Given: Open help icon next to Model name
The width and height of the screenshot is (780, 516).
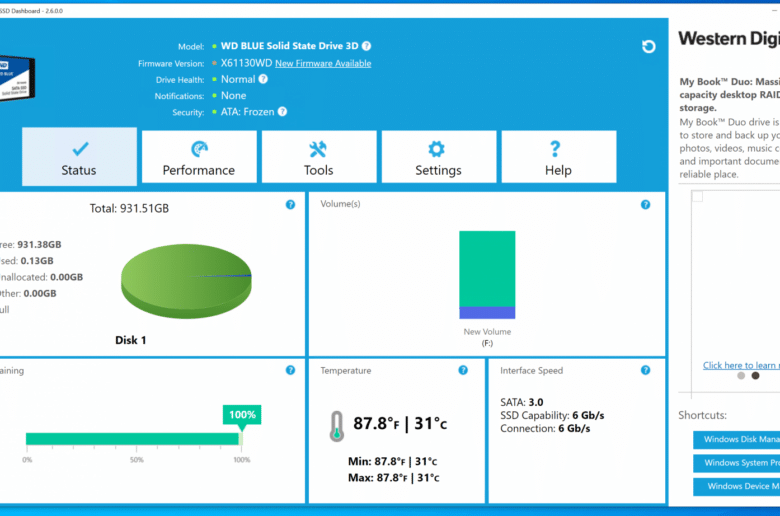Looking at the screenshot, I should pyautogui.click(x=367, y=46).
